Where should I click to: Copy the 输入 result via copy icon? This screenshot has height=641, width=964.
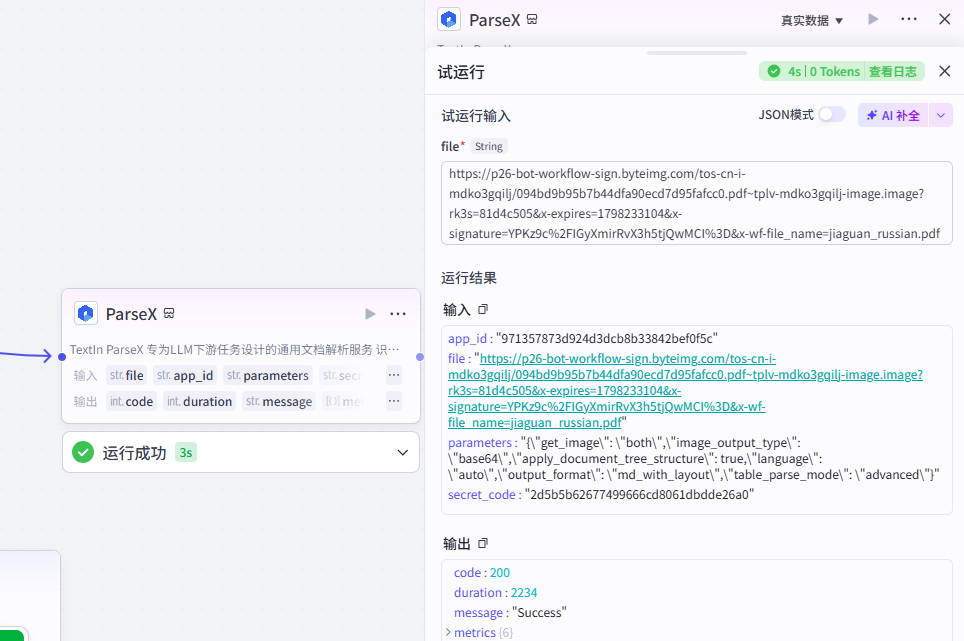point(483,310)
